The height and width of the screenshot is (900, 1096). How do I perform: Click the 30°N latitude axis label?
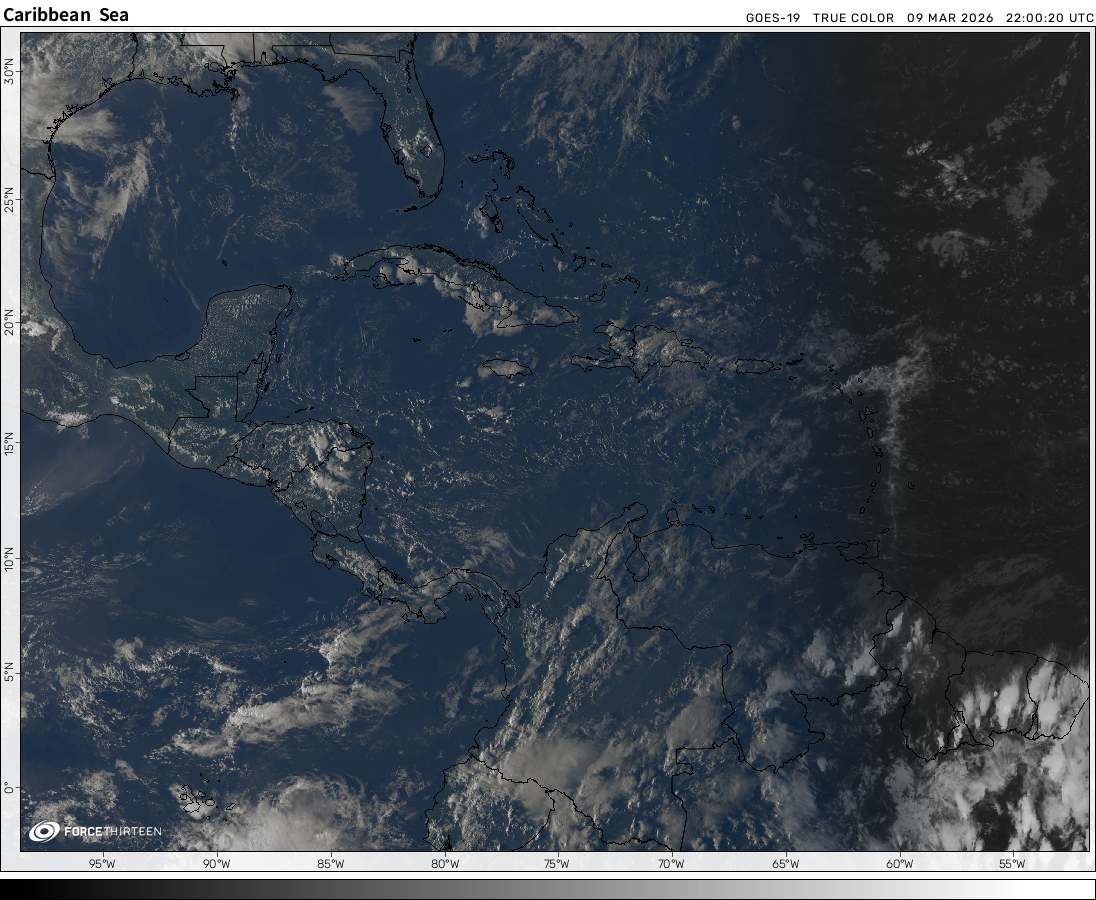[9, 71]
